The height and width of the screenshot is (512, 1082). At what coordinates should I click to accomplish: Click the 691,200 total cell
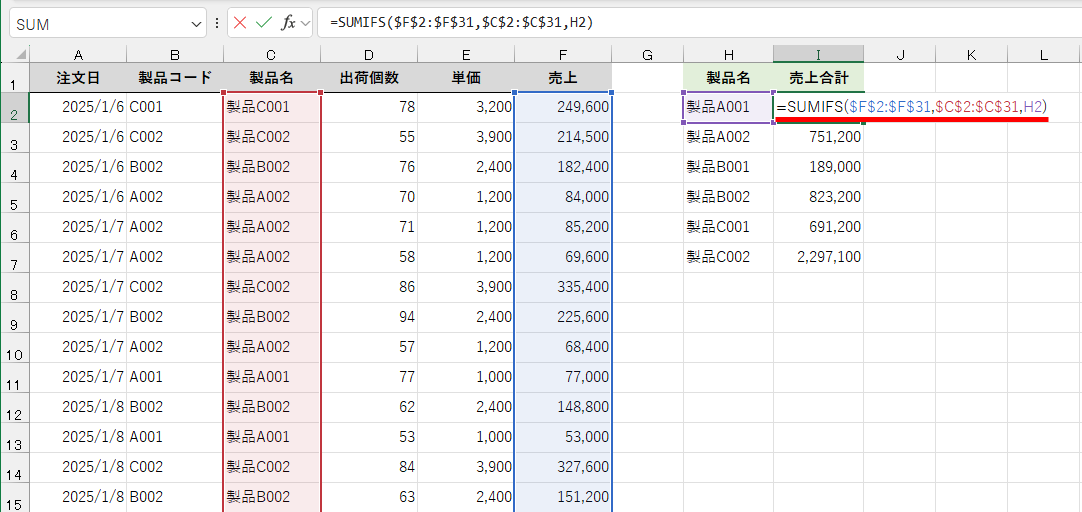pyautogui.click(x=818, y=227)
